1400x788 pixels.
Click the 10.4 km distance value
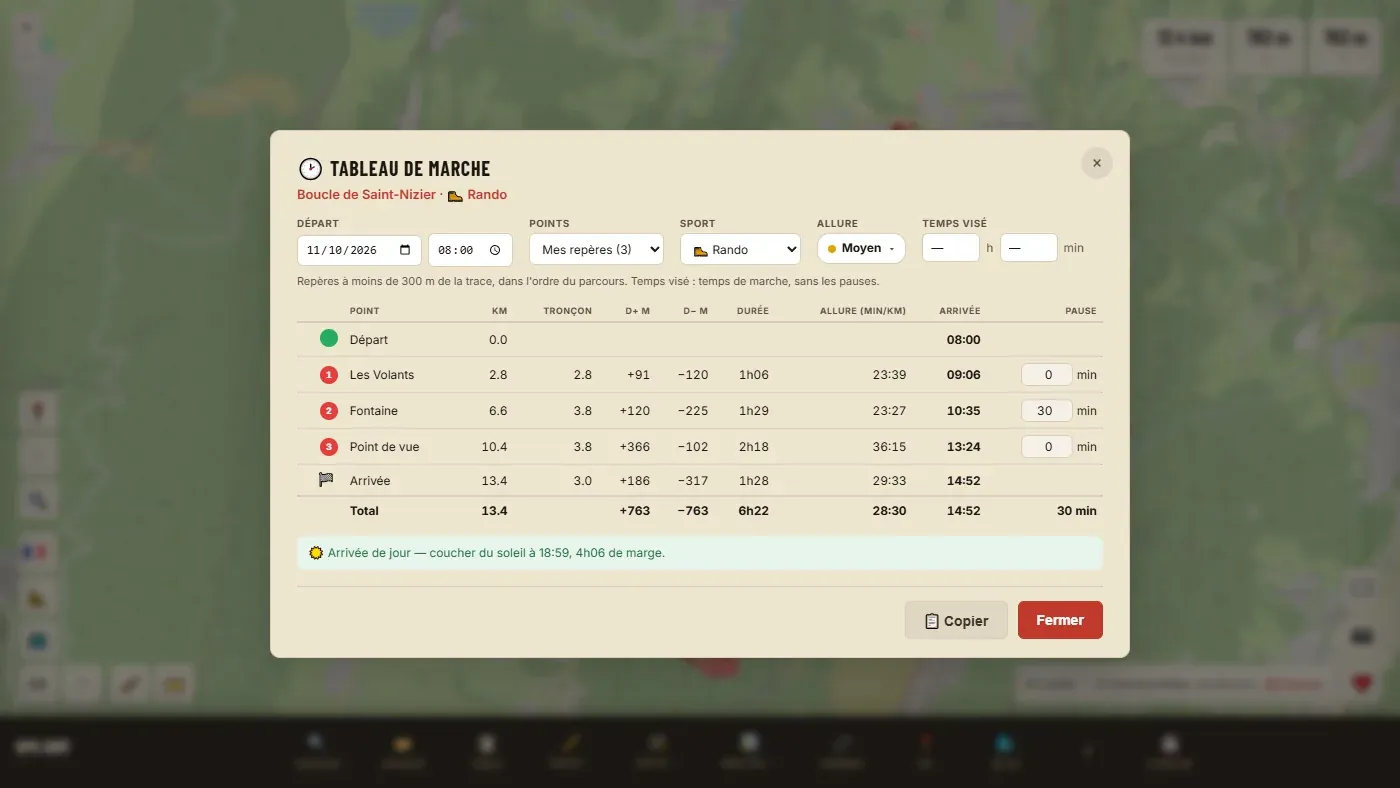[x=494, y=447]
